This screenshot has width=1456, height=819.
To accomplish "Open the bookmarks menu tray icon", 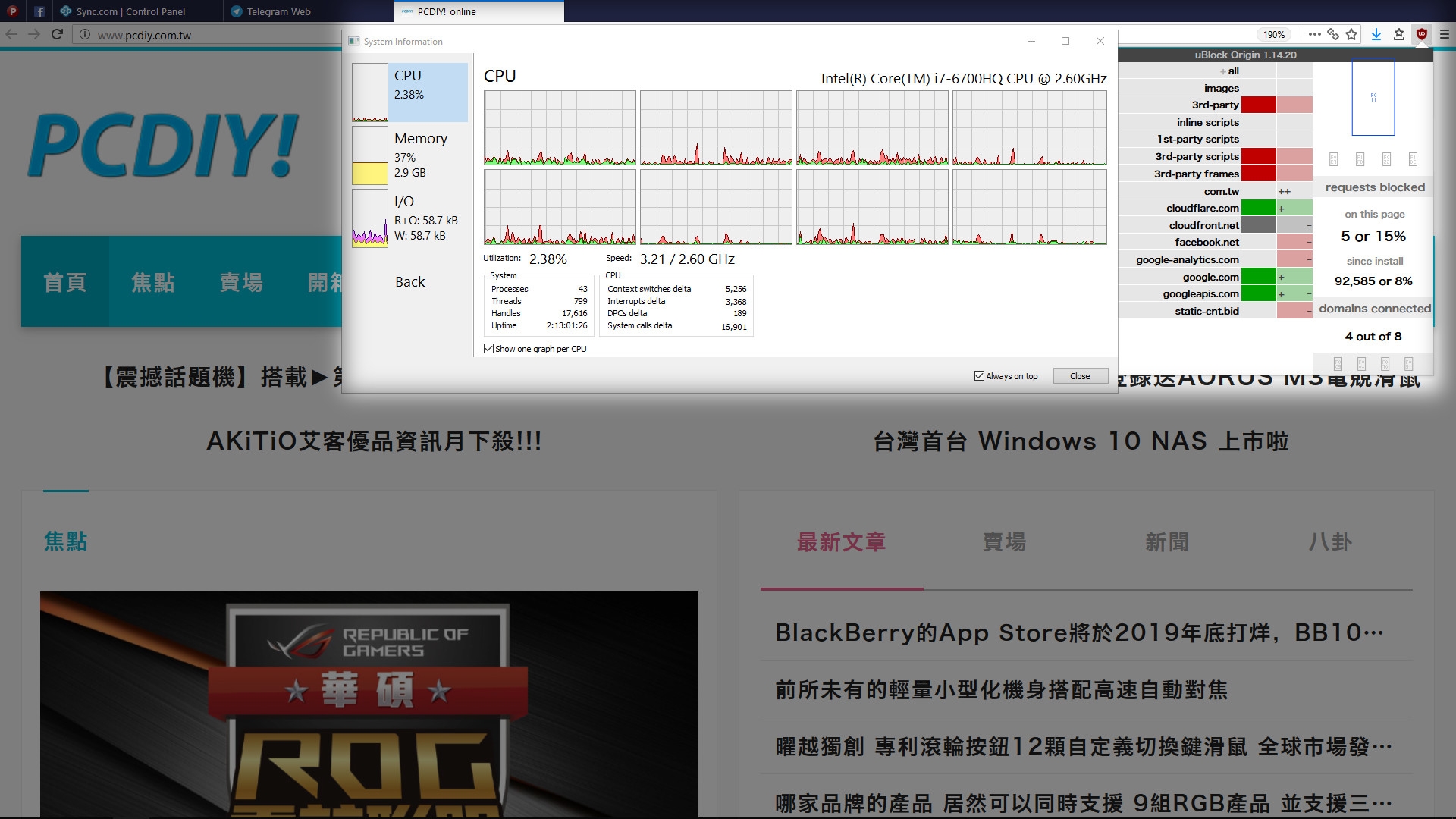I will [x=1399, y=34].
